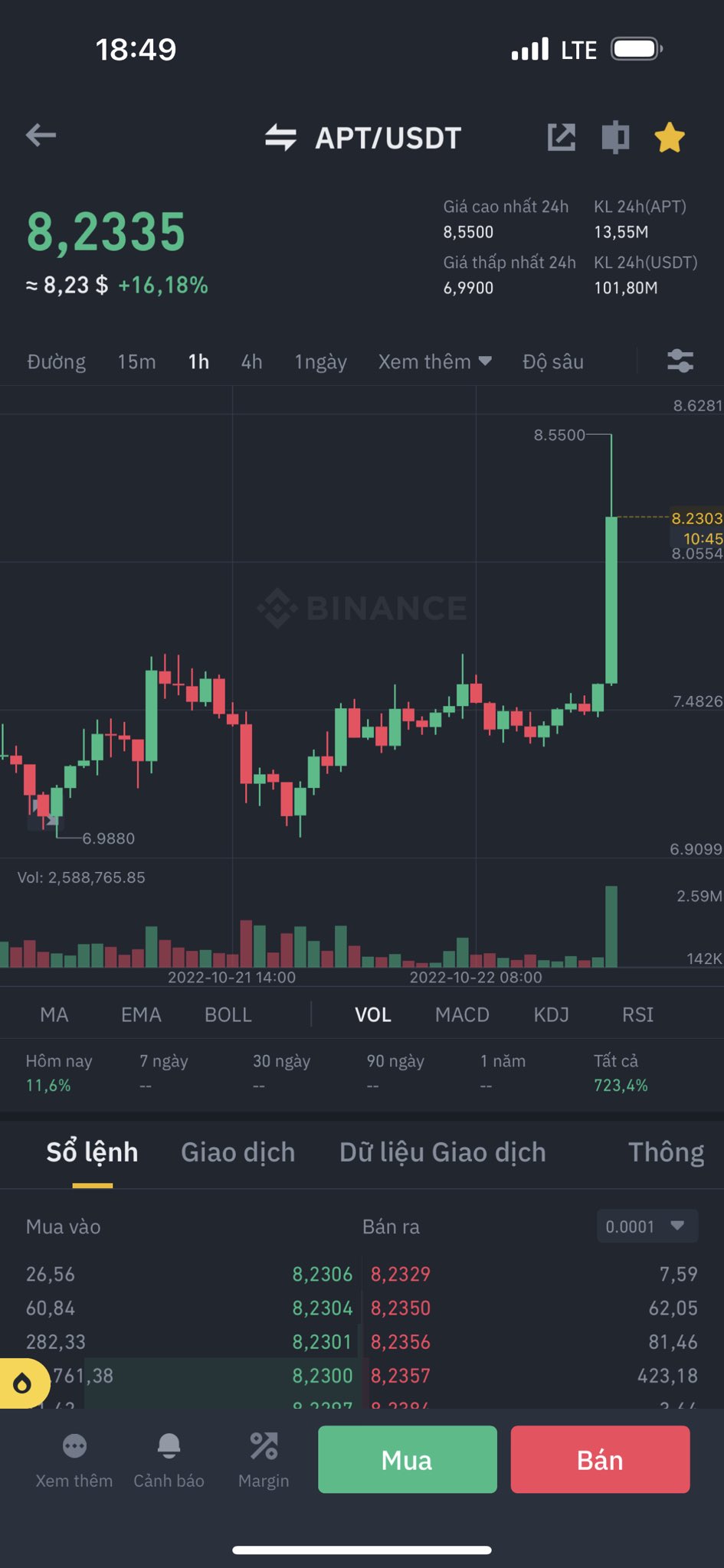724x1568 pixels.
Task: Open Margin trading icon
Action: [264, 1460]
